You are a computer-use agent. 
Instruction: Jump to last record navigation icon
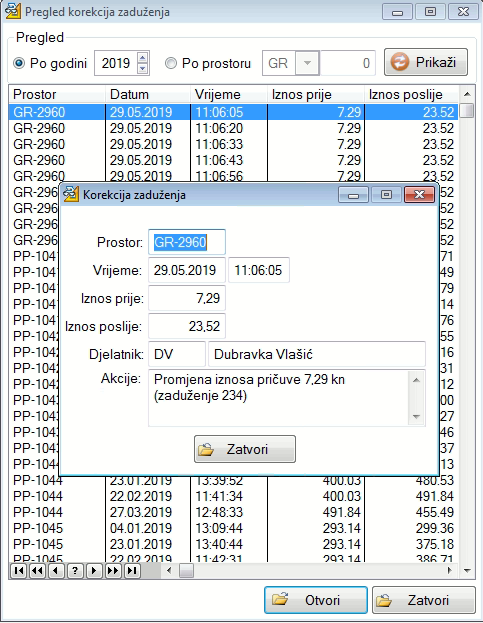coord(132,571)
